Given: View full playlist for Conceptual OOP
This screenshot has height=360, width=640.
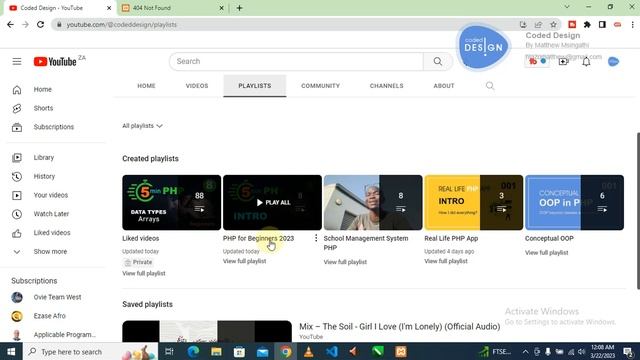Looking at the screenshot, I should 547,253.
